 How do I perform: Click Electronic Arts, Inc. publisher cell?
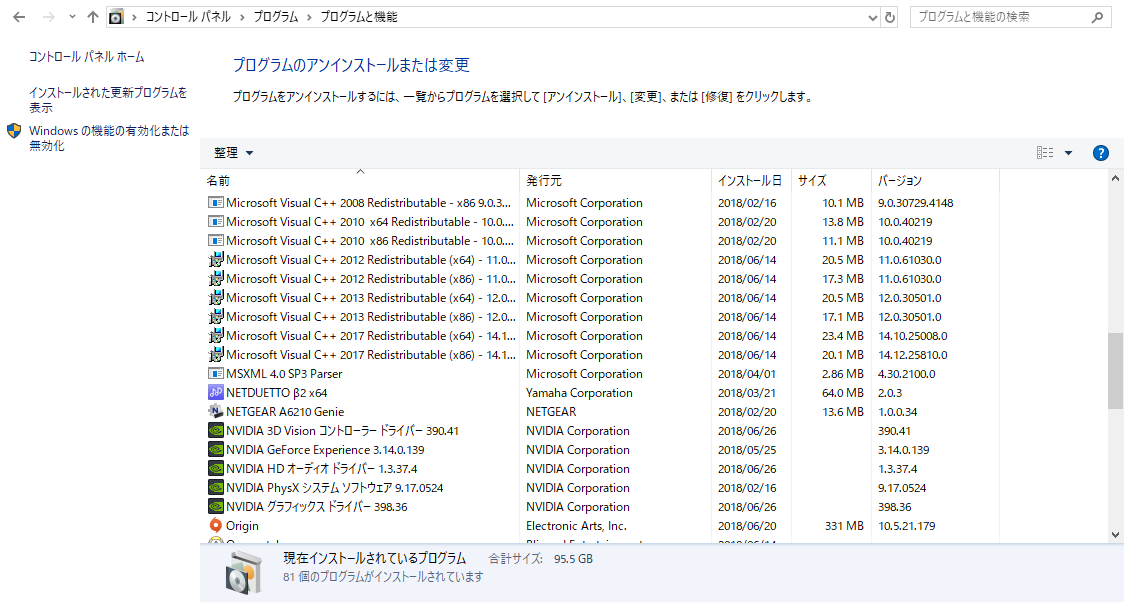[x=576, y=526]
